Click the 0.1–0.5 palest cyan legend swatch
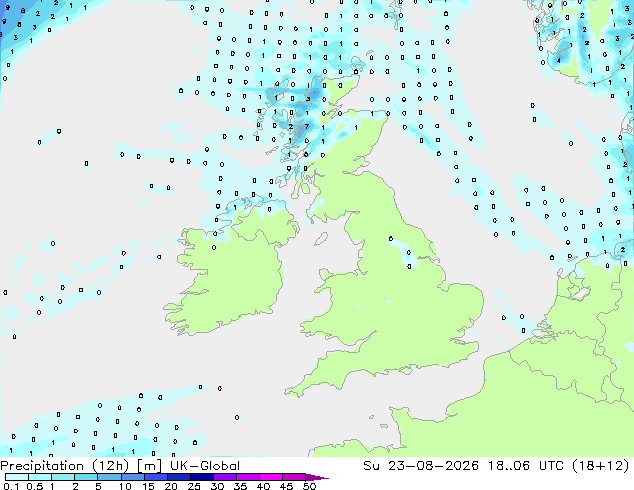 click(17, 477)
